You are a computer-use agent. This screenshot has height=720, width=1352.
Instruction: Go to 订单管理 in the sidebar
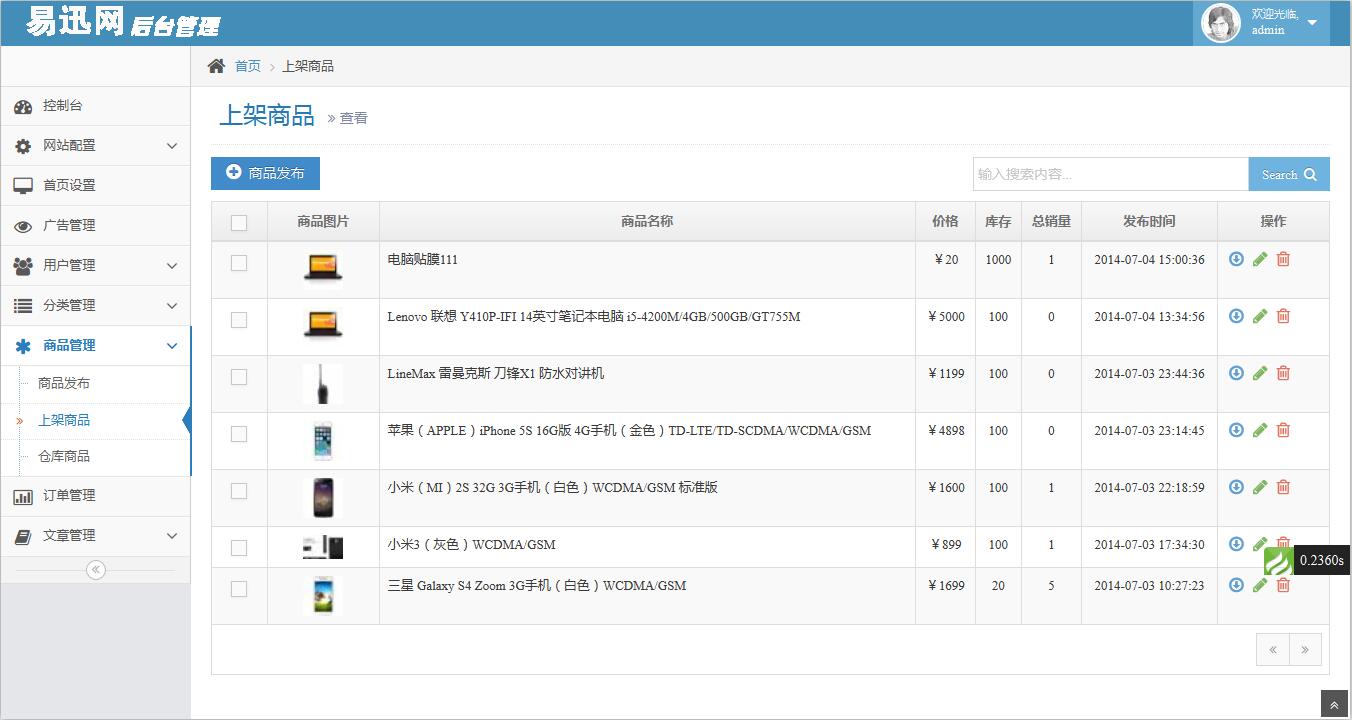tap(69, 496)
